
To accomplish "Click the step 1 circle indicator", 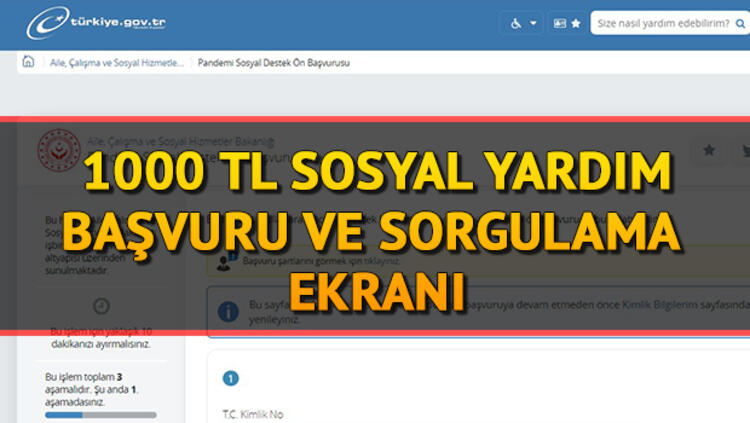I will click(231, 378).
